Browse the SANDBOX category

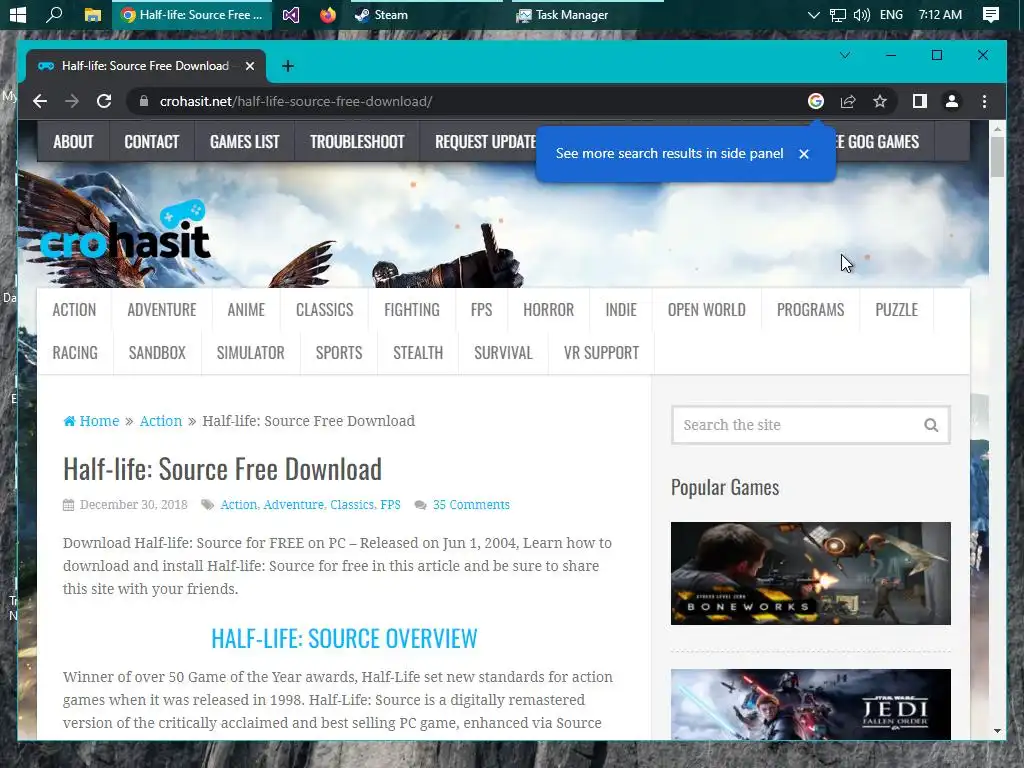[x=157, y=353]
